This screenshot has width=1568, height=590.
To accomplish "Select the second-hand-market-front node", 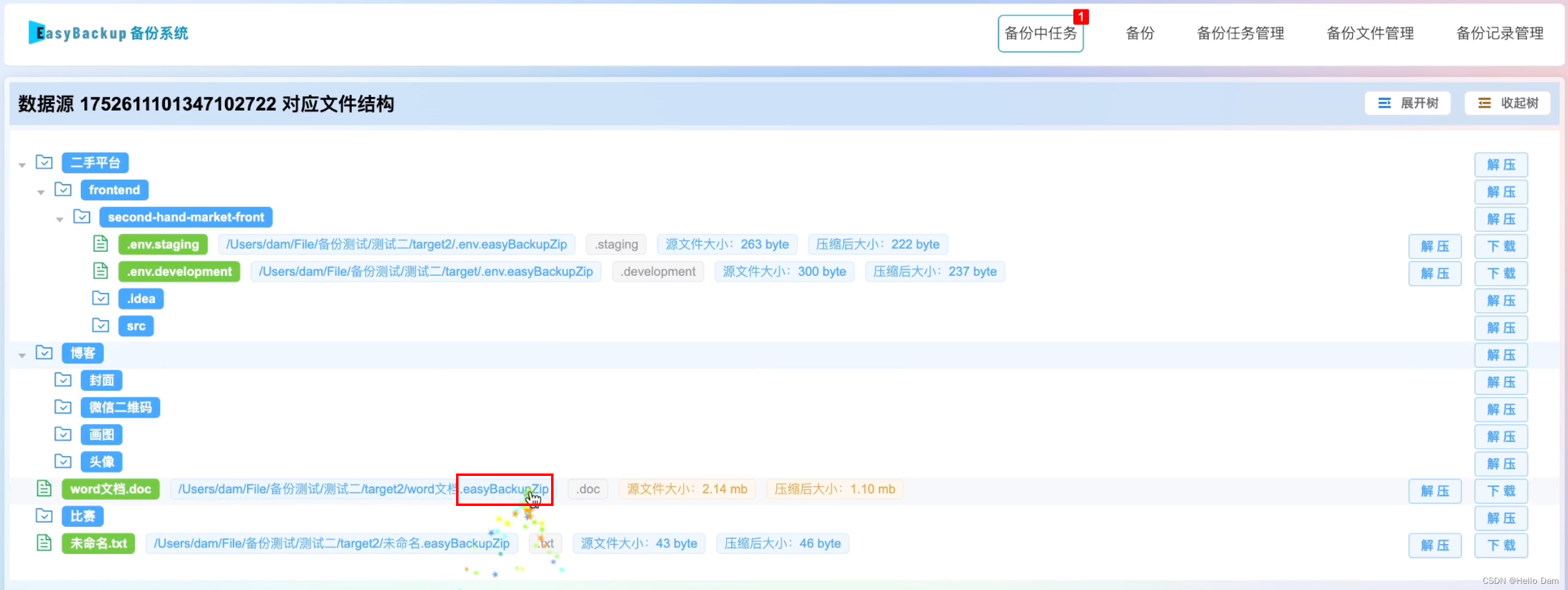I will click(186, 217).
